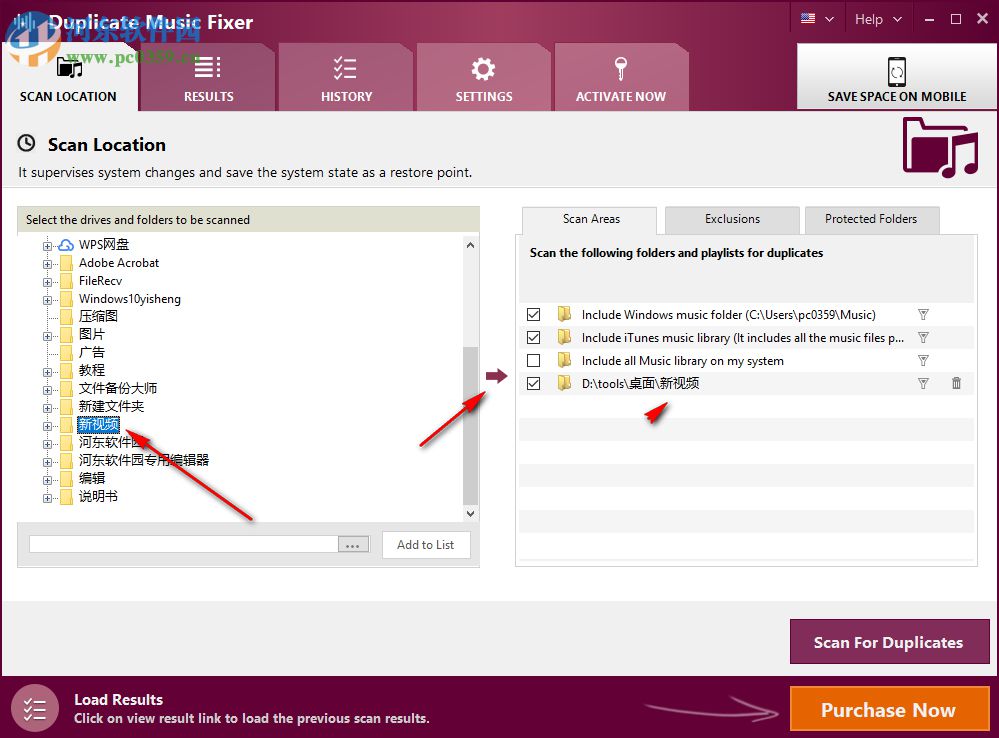This screenshot has width=999, height=738.
Task: Click Scan For Duplicates button
Action: [889, 642]
